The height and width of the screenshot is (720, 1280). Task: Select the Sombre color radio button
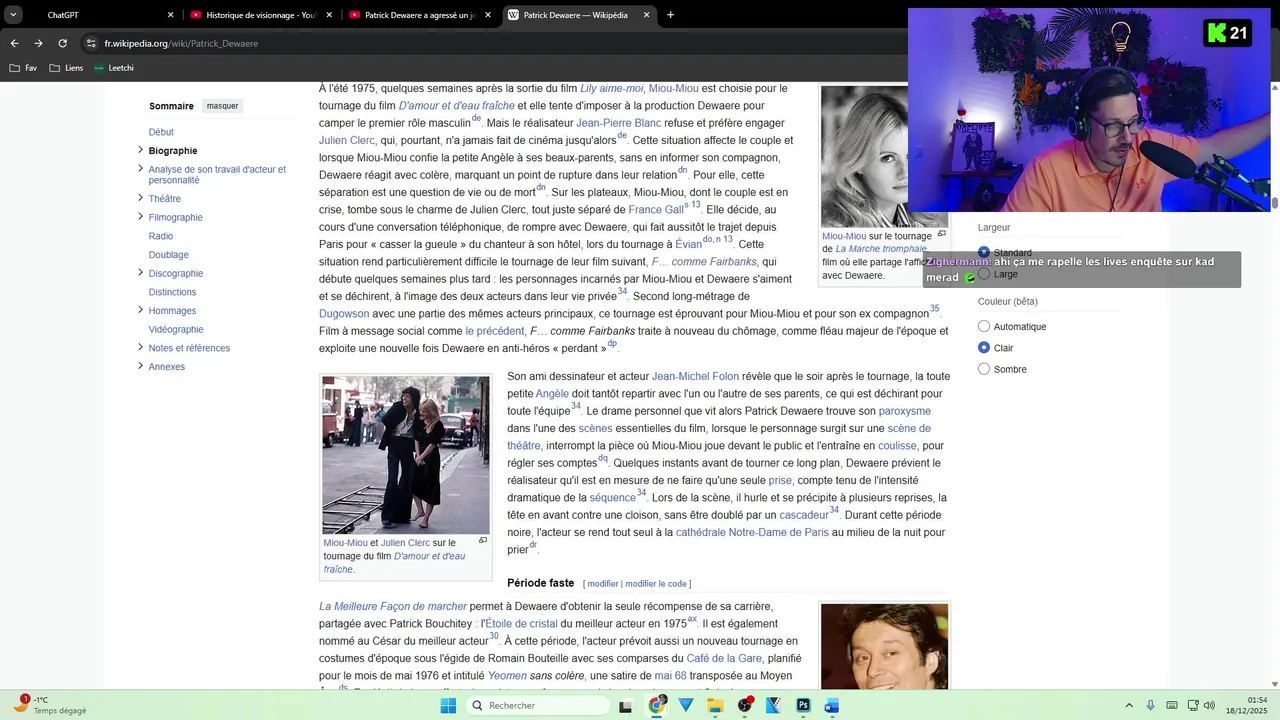[984, 369]
